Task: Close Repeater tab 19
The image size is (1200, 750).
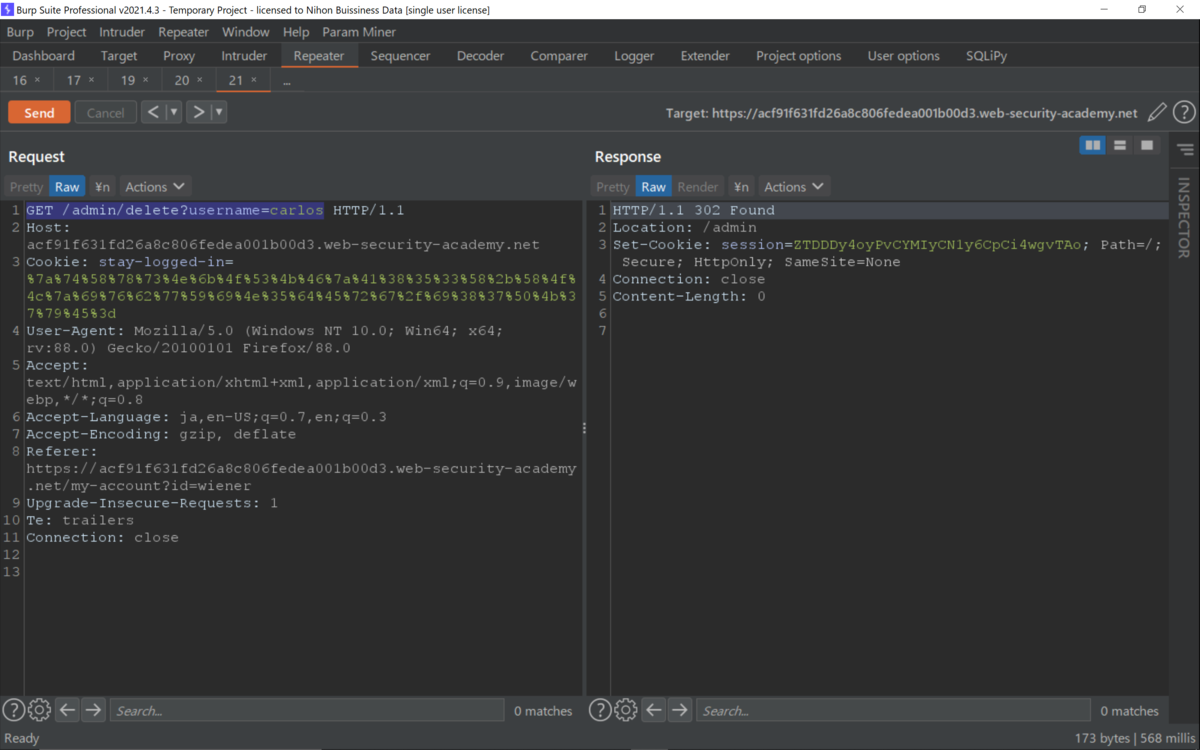Action: click(x=146, y=80)
